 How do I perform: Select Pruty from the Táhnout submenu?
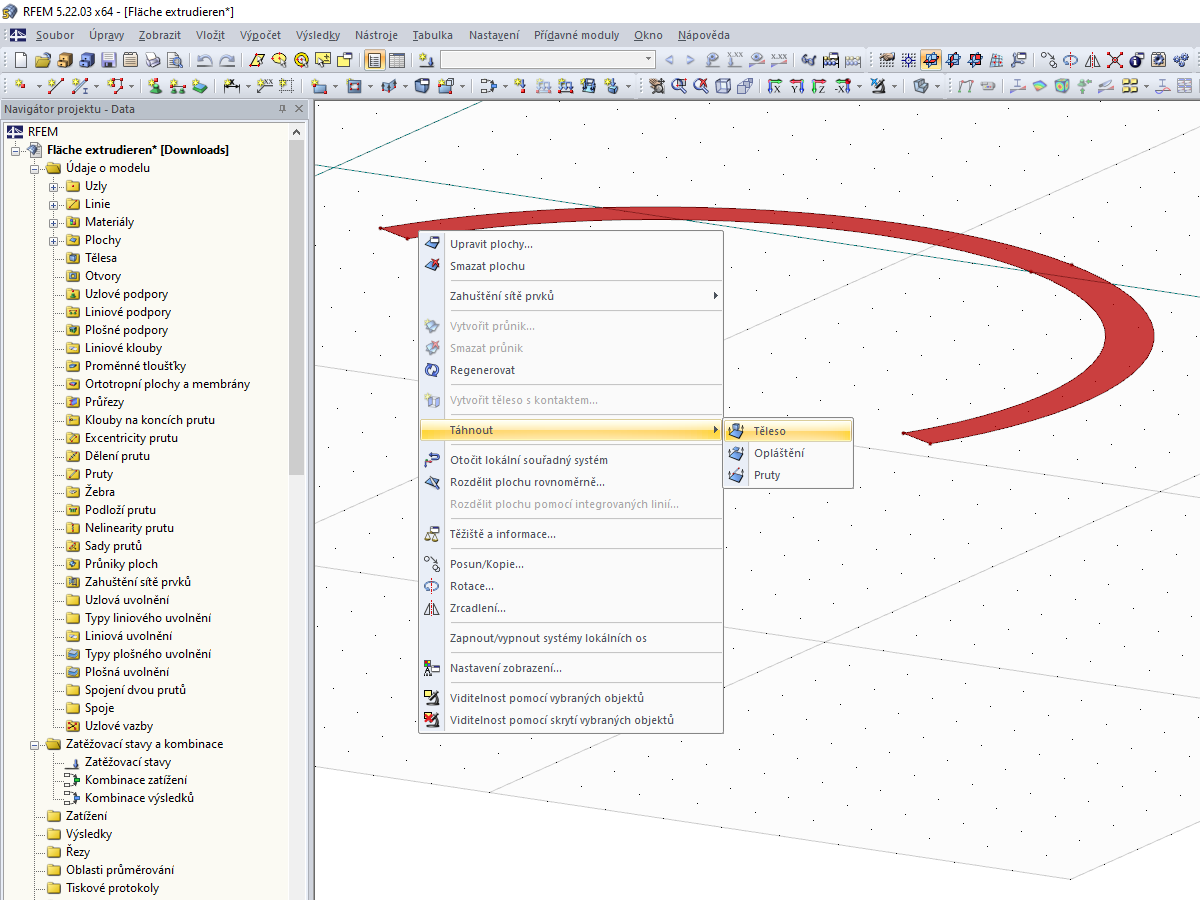click(788, 475)
